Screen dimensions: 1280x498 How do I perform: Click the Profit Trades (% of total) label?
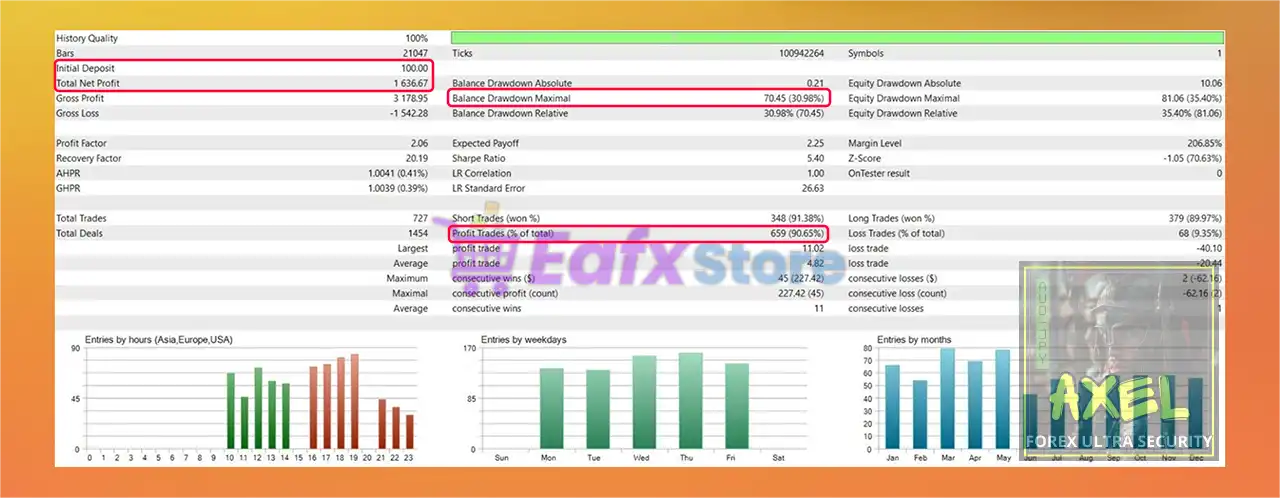(x=503, y=233)
